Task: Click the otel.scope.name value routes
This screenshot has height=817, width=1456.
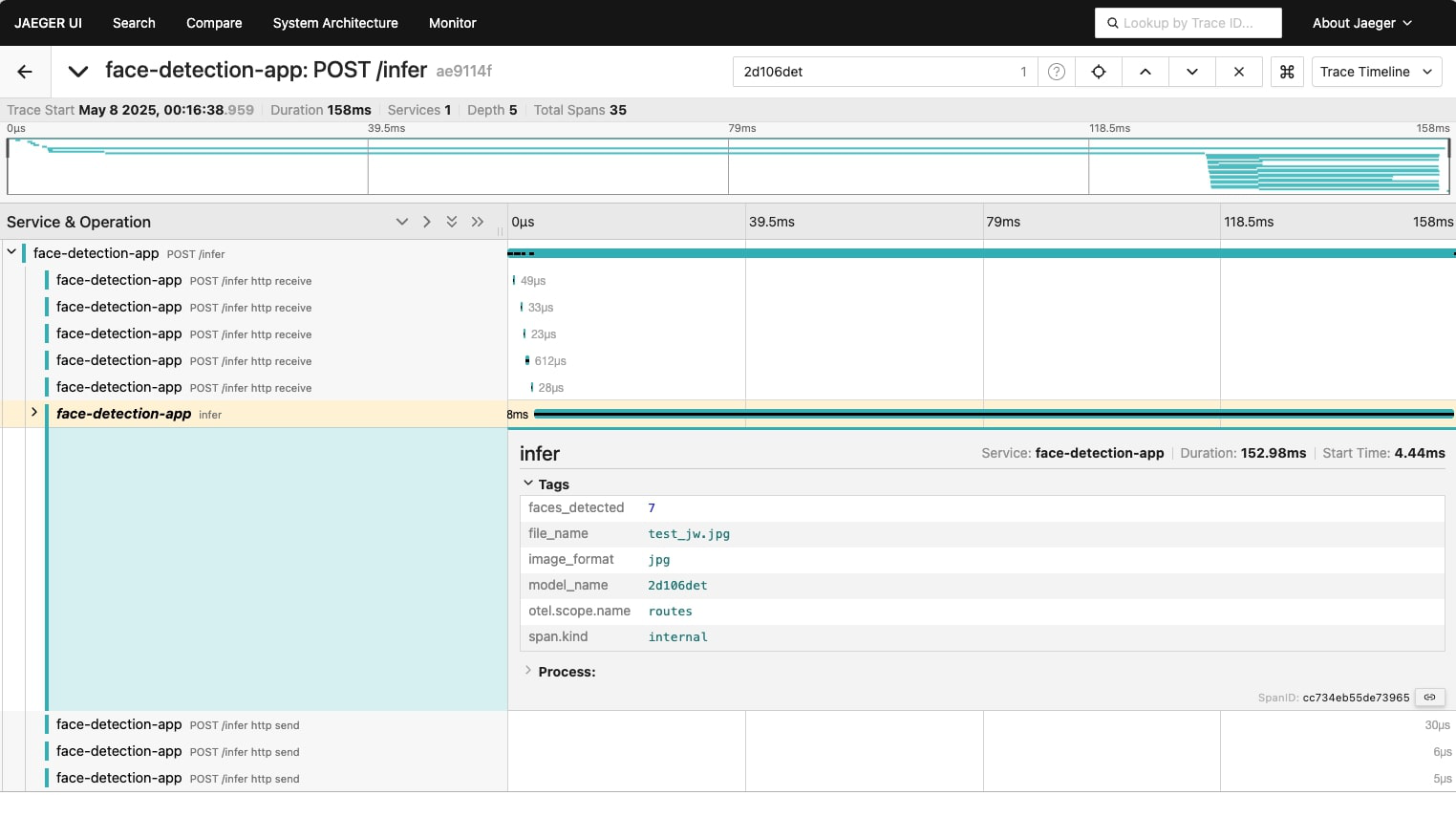Action: click(670, 612)
